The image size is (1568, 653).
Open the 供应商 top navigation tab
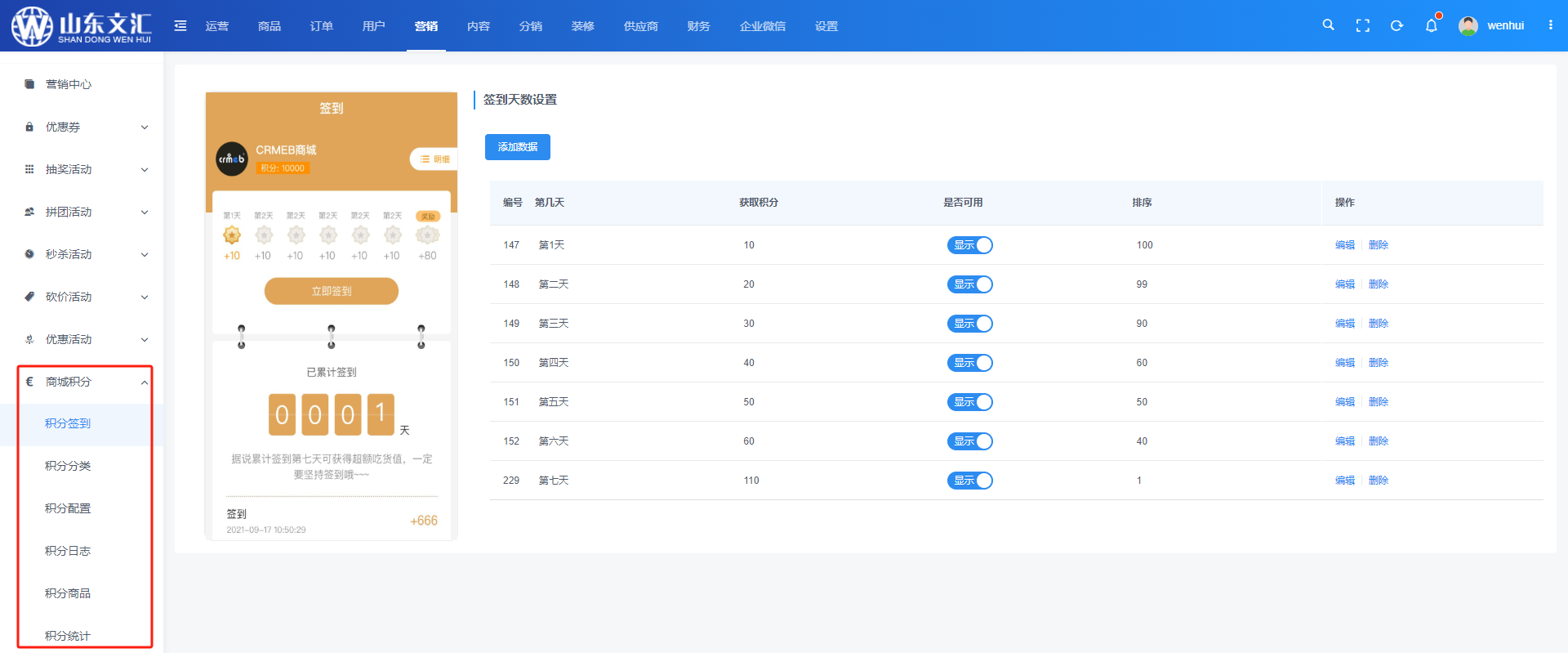(x=641, y=26)
